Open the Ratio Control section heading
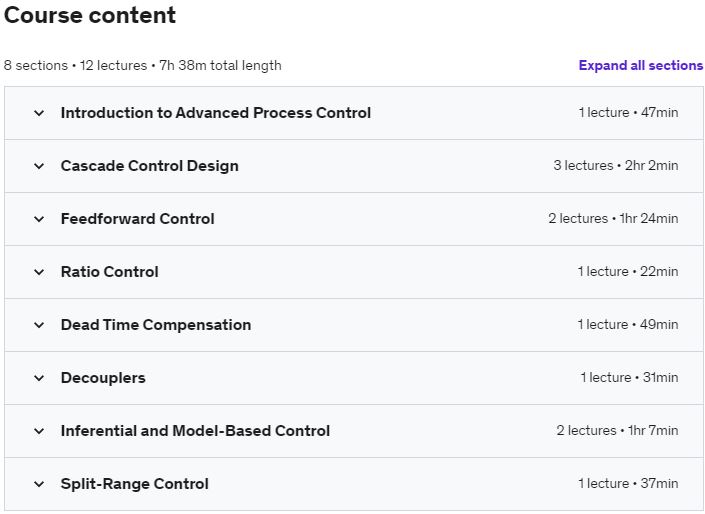The height and width of the screenshot is (514, 705). [110, 272]
